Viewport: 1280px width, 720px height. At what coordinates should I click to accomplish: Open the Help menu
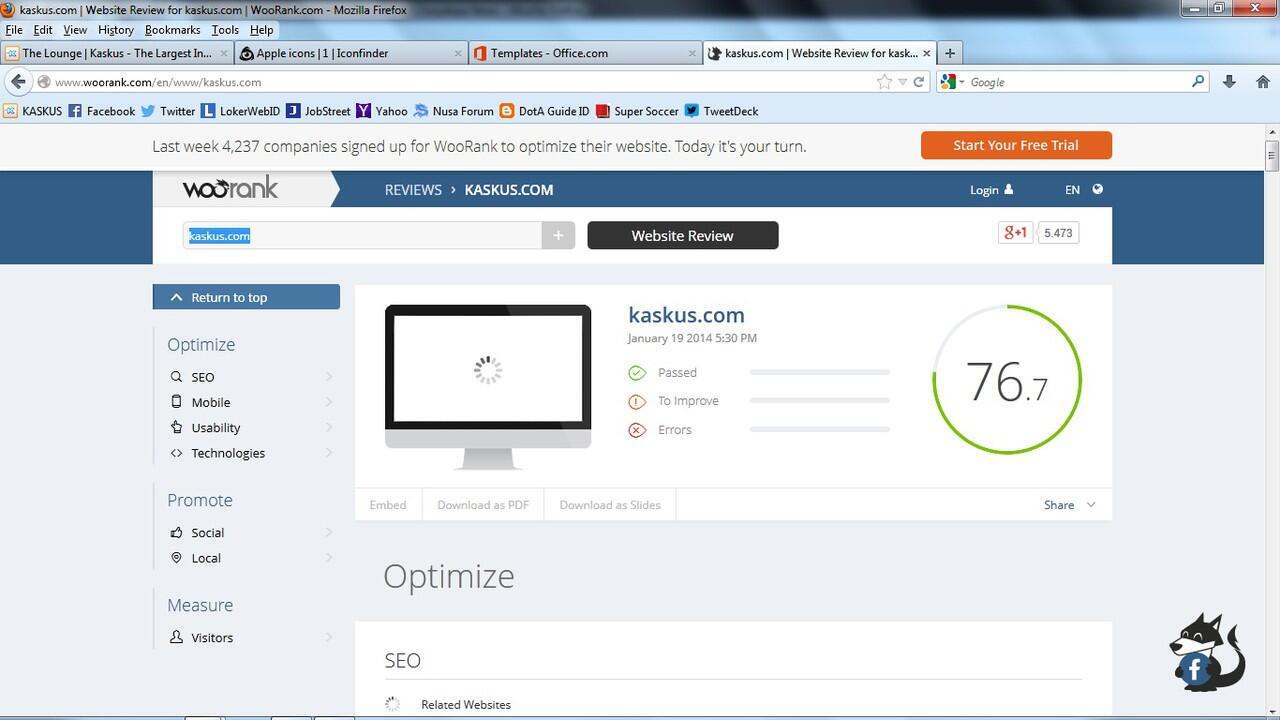click(x=261, y=30)
